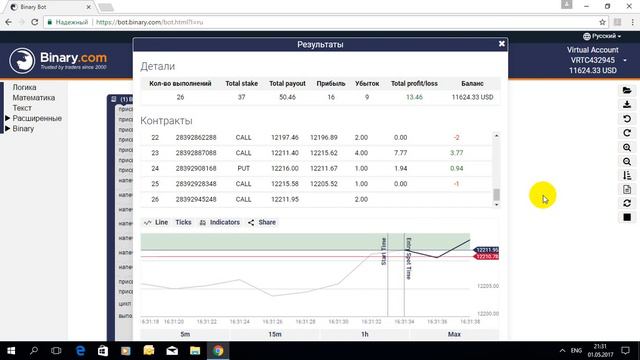Click the Binary.com logo
The height and width of the screenshot is (360, 640).
click(58, 60)
